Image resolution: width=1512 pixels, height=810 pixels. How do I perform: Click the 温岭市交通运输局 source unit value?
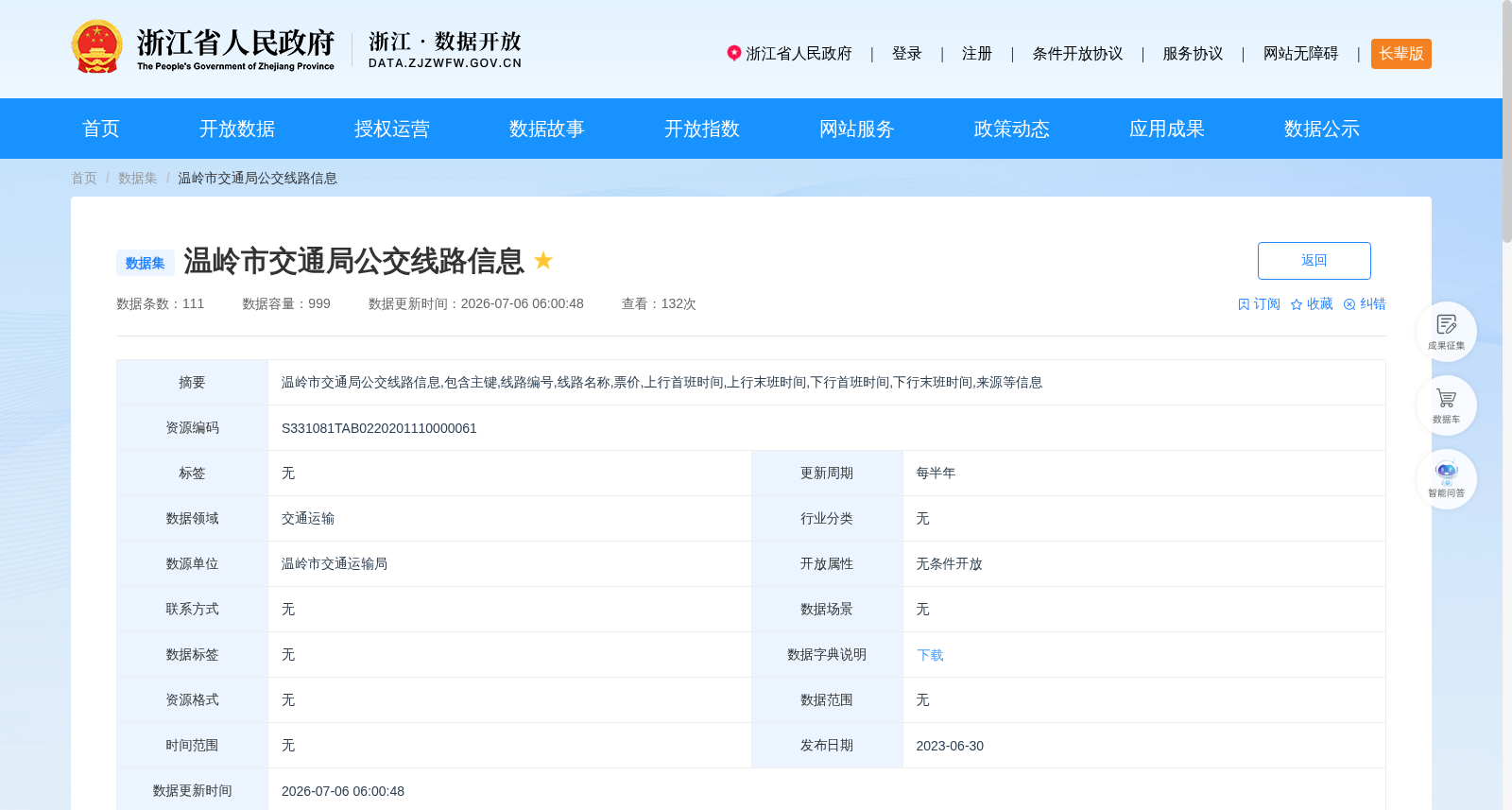point(335,564)
